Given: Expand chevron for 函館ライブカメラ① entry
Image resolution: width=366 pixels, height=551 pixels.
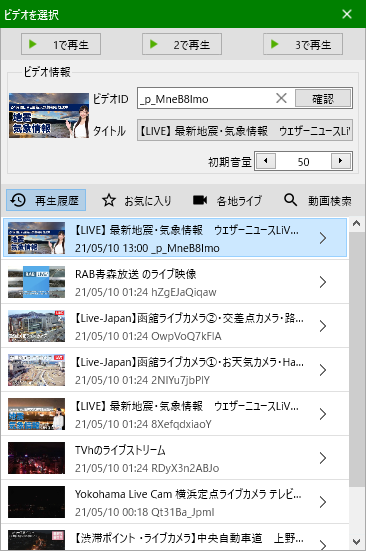Looking at the screenshot, I should point(323,370).
